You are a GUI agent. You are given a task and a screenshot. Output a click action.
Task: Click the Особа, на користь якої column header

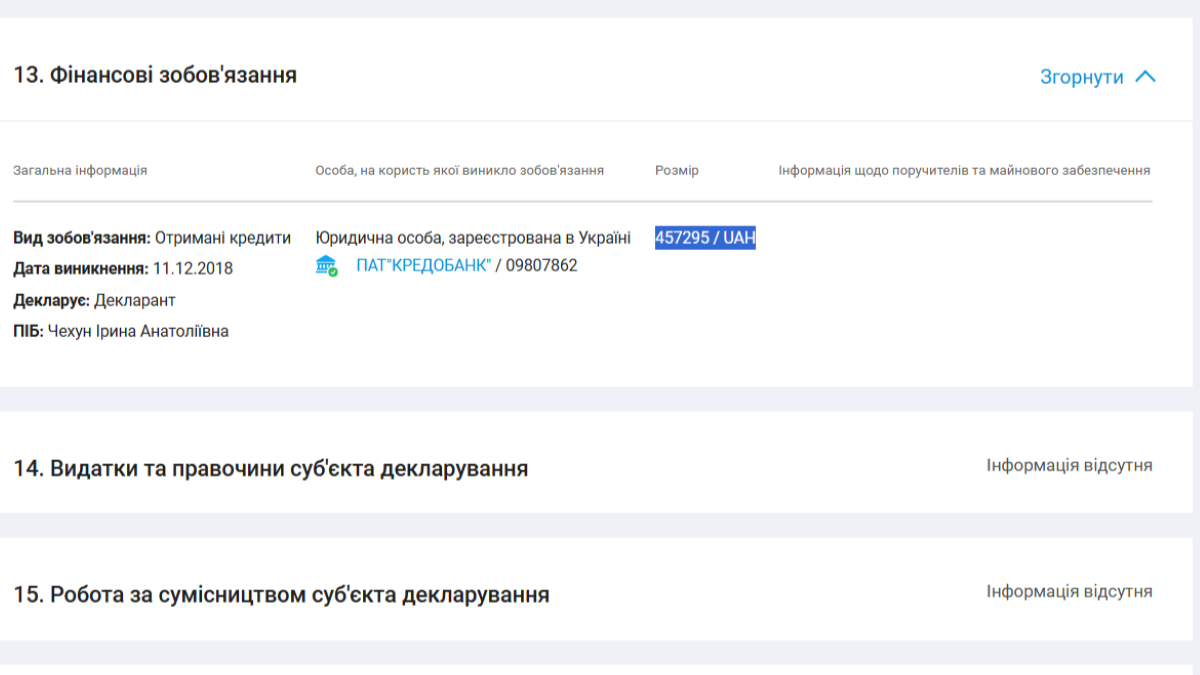click(x=459, y=171)
